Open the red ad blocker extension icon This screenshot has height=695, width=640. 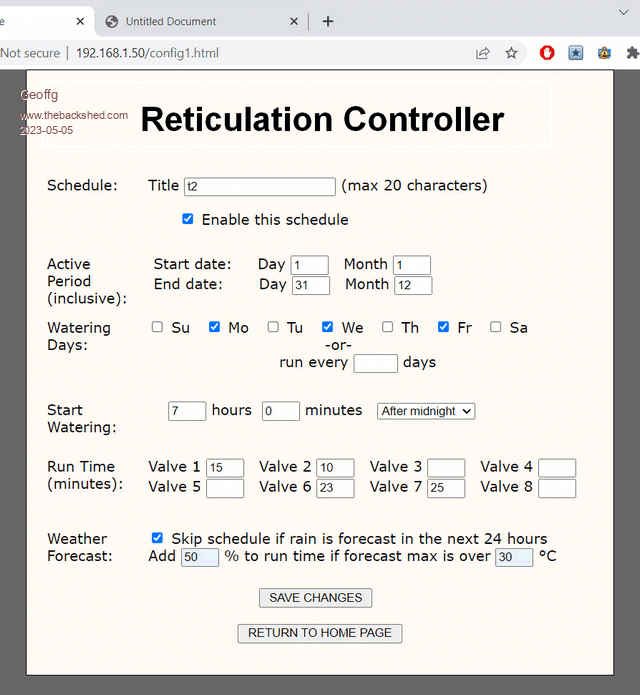click(547, 53)
